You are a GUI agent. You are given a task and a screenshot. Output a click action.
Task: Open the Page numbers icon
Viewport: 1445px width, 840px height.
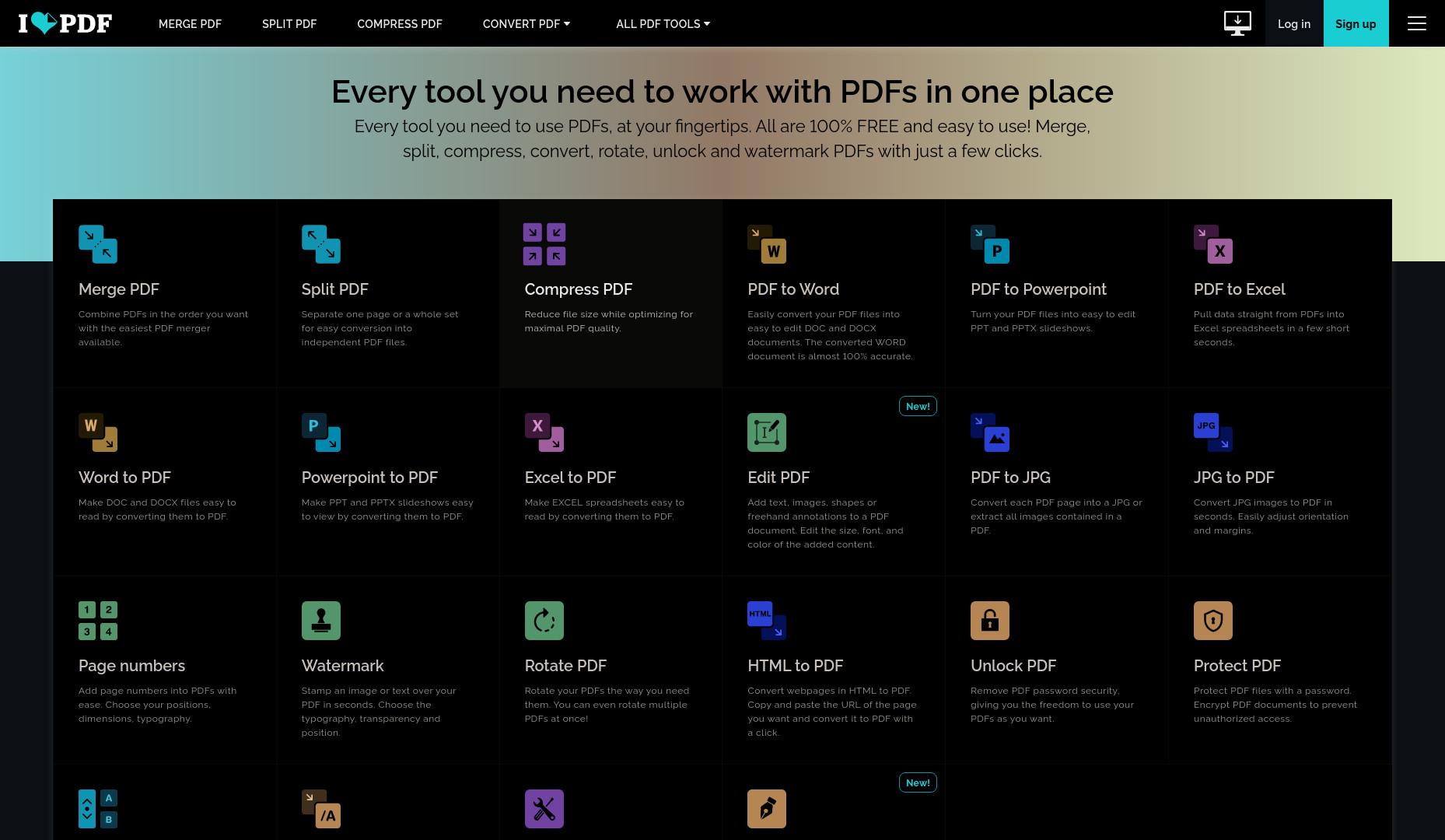pos(98,621)
